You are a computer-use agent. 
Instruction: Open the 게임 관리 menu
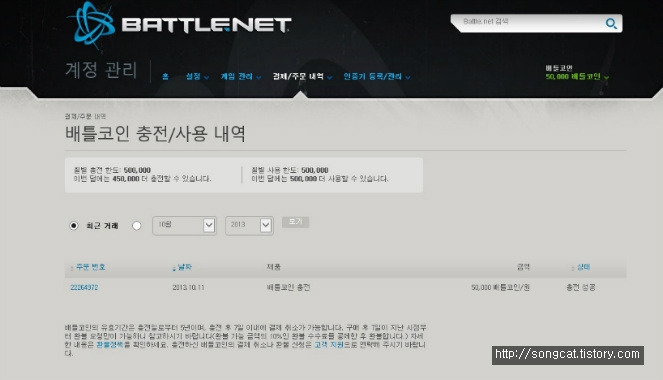(x=241, y=77)
